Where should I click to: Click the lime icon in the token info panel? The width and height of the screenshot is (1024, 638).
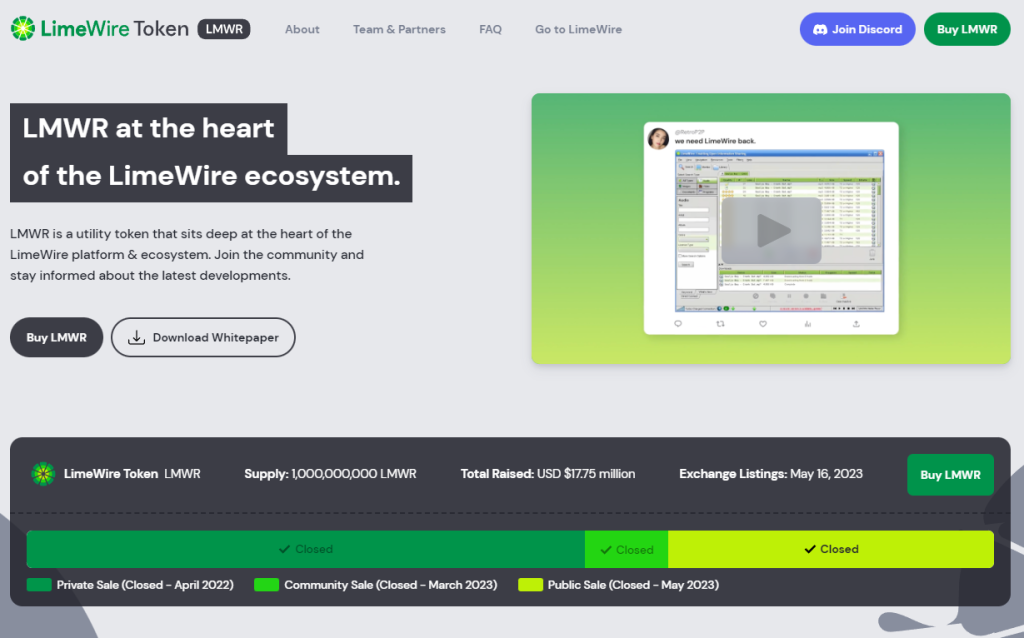click(x=43, y=474)
